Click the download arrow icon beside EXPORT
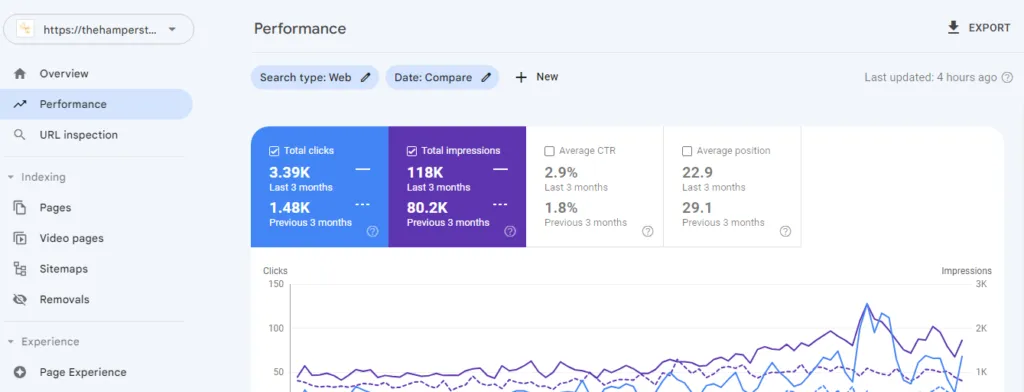This screenshot has height=392, width=1024. pyautogui.click(x=953, y=27)
